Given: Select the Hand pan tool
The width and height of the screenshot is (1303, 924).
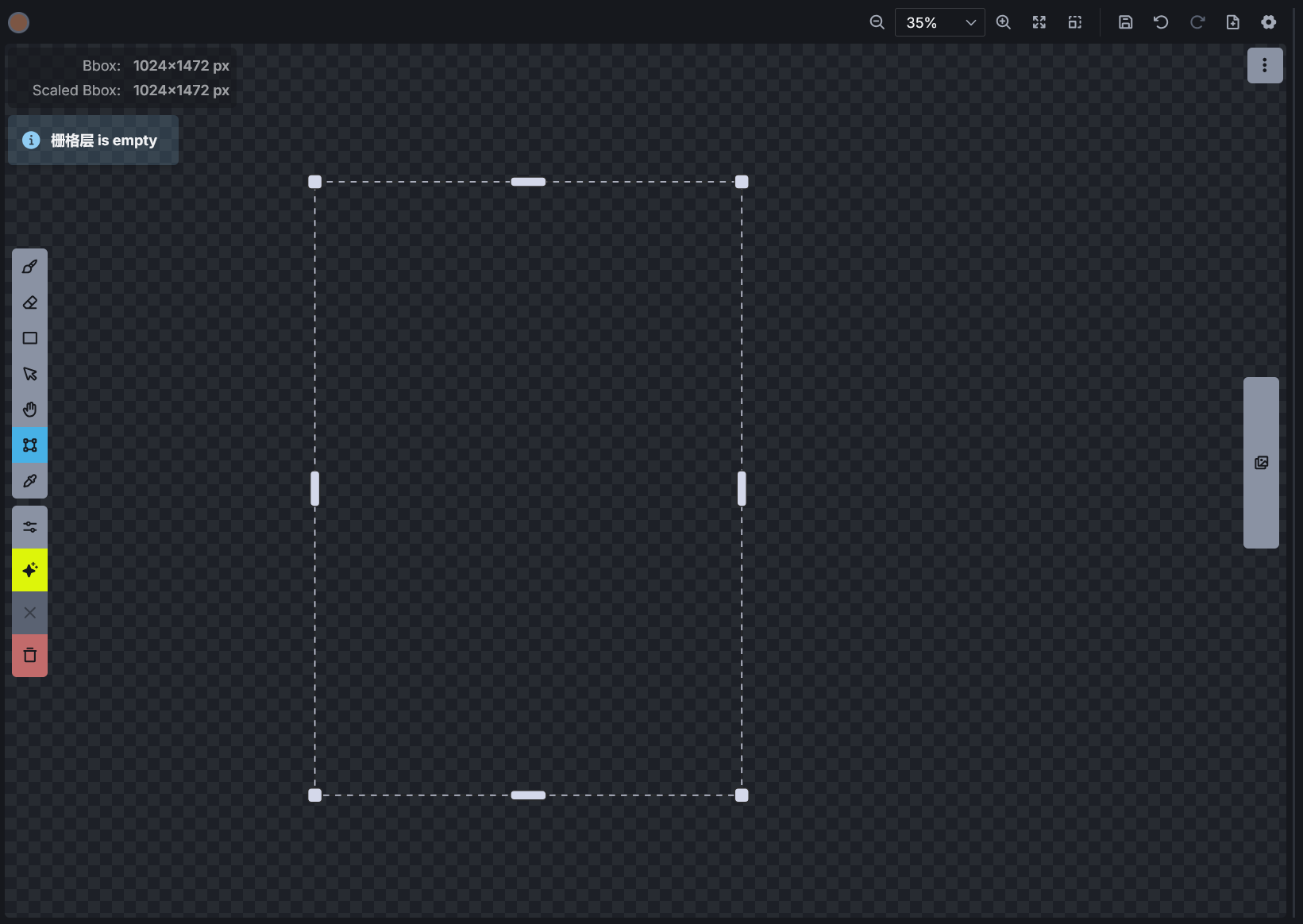Looking at the screenshot, I should pyautogui.click(x=30, y=410).
